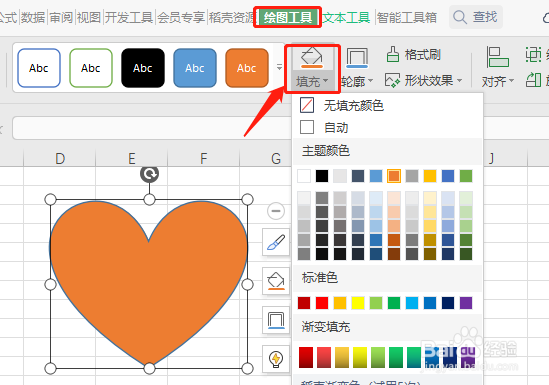Expand the Fill dropdown arrow

tap(326, 81)
